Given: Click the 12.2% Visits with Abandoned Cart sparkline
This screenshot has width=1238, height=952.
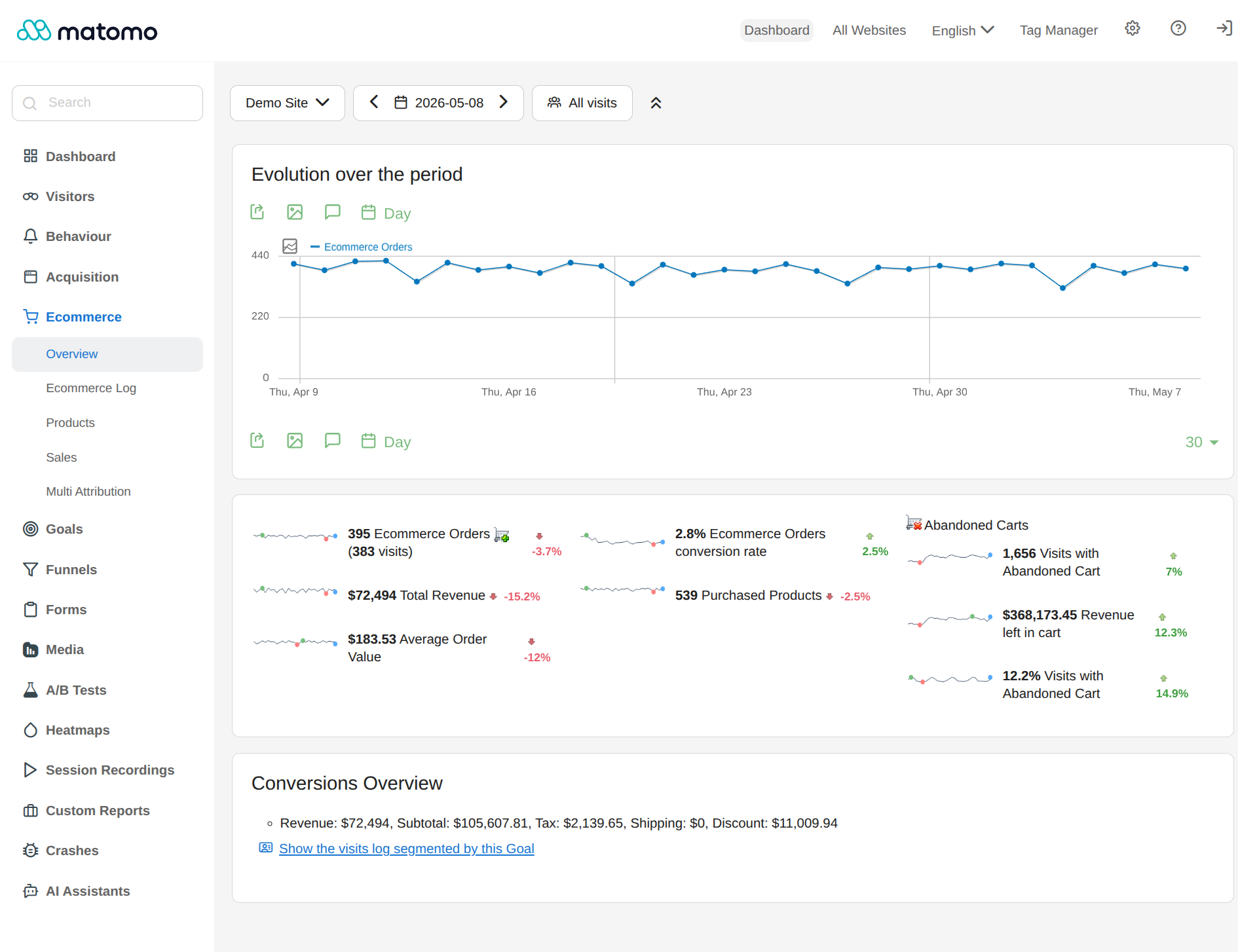Looking at the screenshot, I should pyautogui.click(x=950, y=679).
